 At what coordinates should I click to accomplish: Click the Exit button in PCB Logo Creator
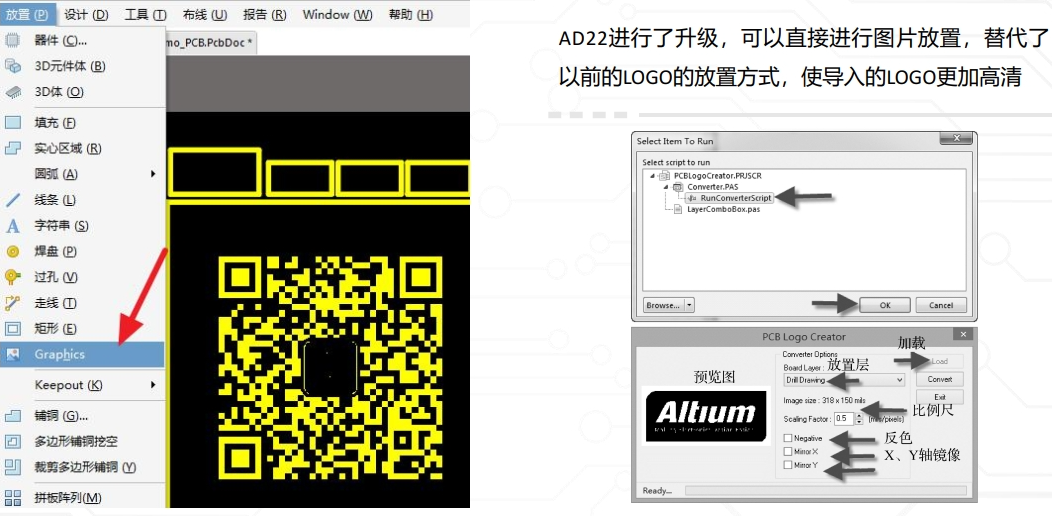click(x=940, y=397)
